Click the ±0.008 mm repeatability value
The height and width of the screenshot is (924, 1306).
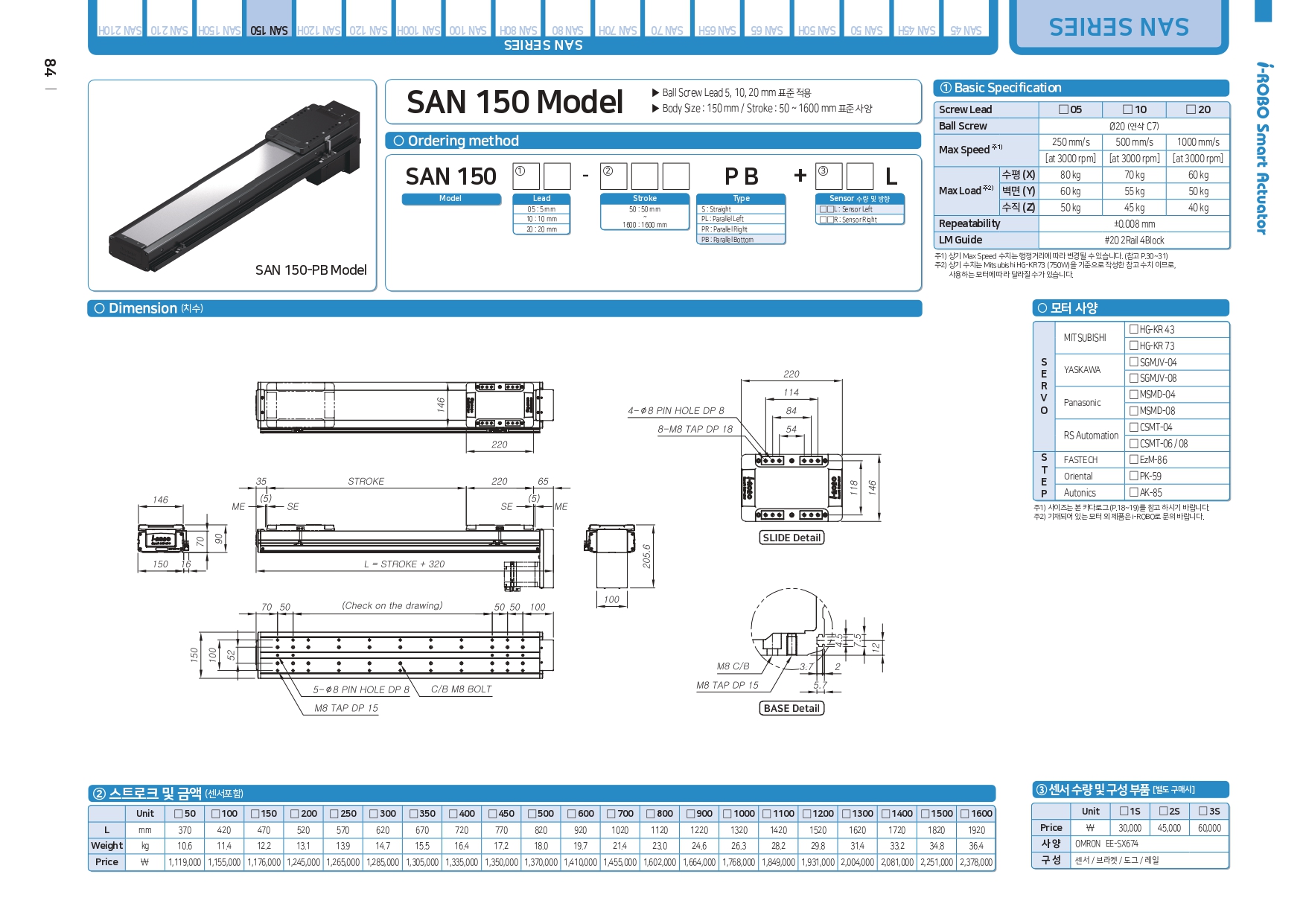tap(1134, 224)
